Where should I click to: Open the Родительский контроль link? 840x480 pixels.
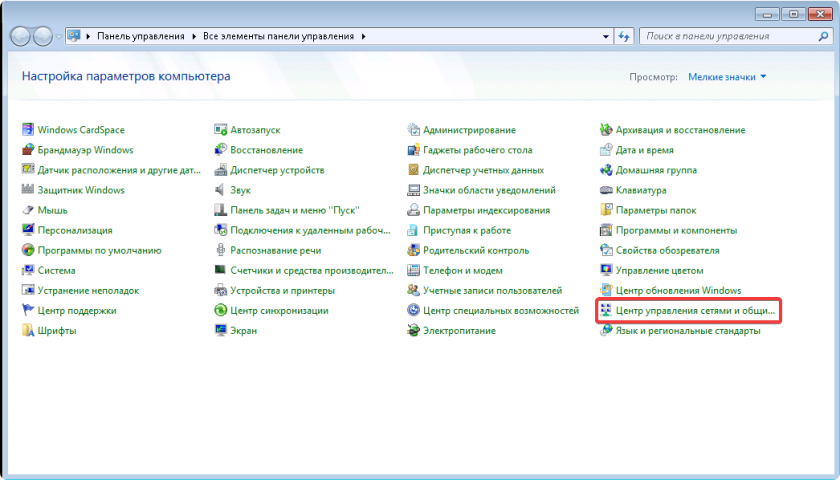click(x=475, y=251)
